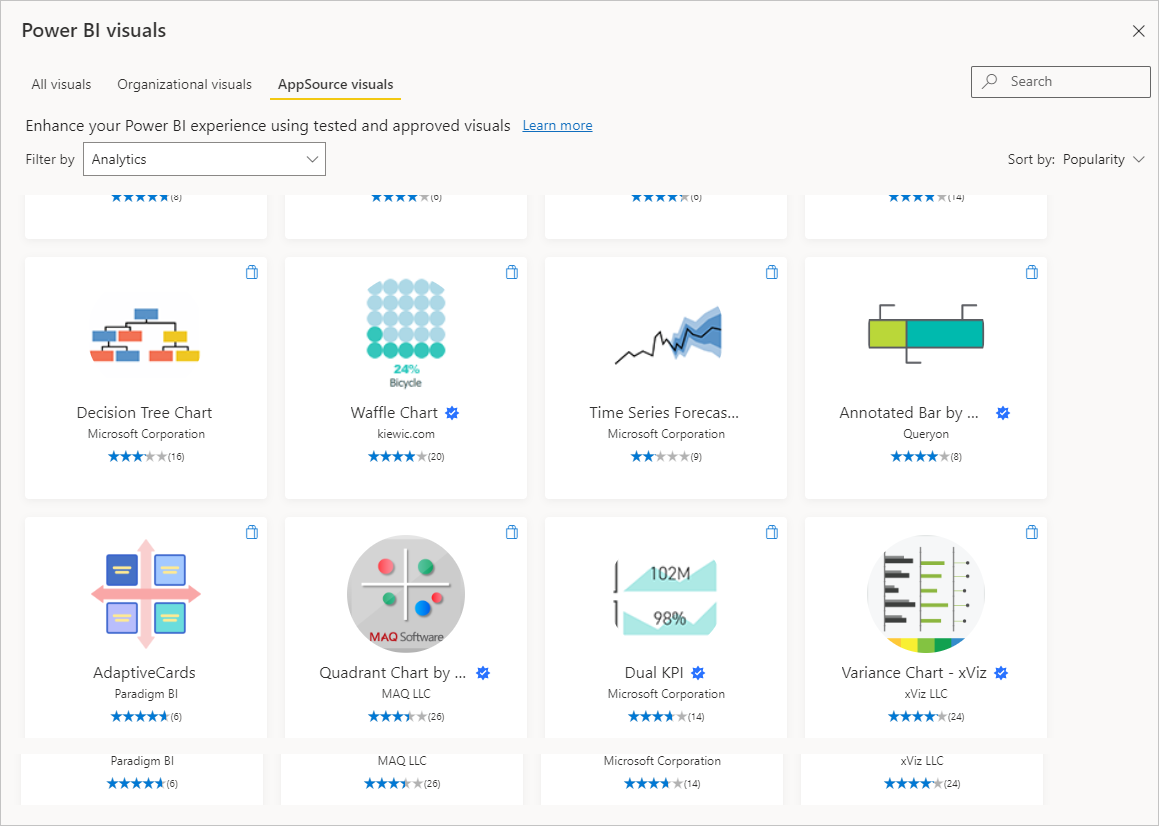Click the add icon on the Decision Tree Chart card

pyautogui.click(x=251, y=271)
